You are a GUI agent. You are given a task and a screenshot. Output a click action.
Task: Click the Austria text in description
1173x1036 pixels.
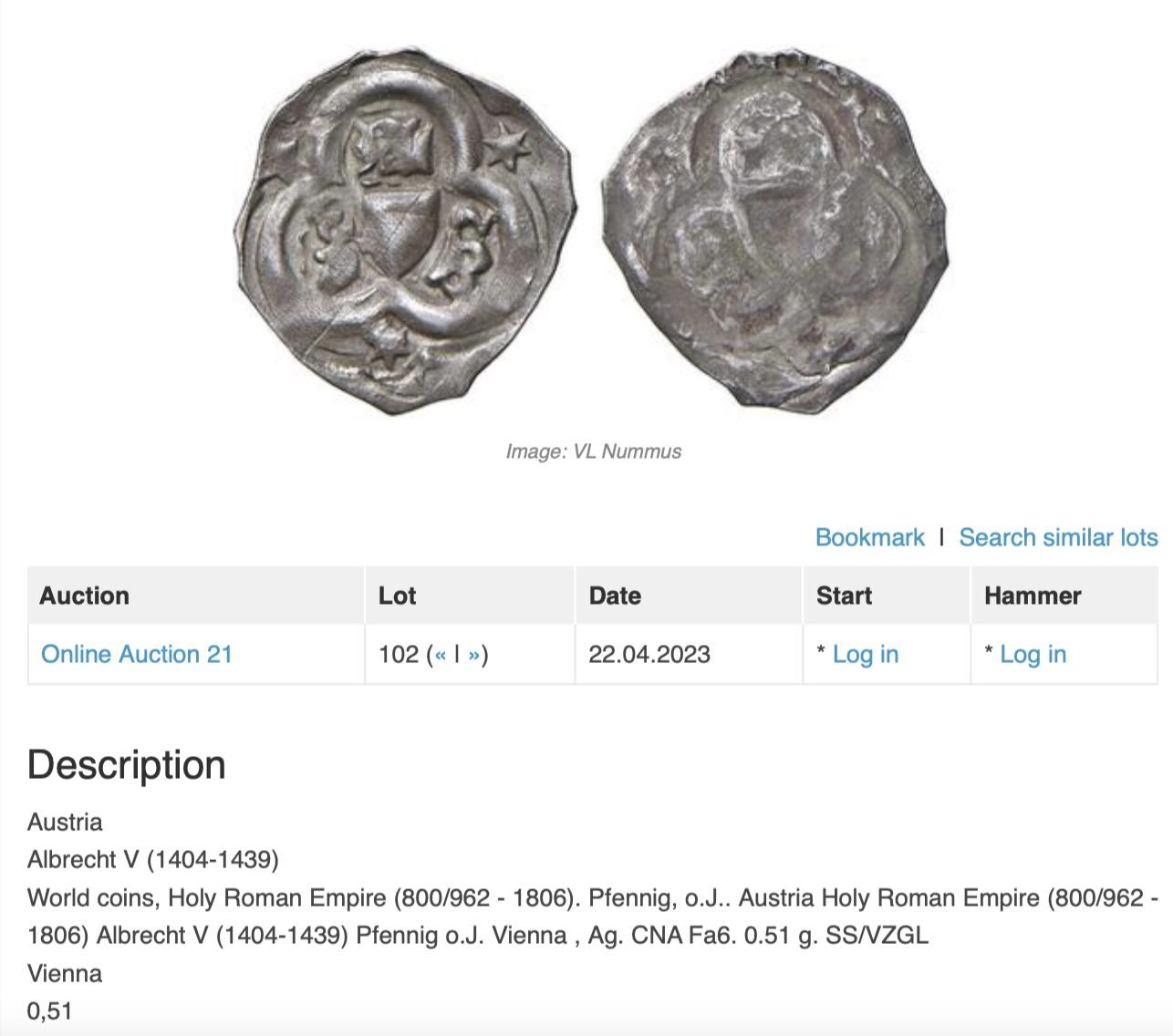click(x=65, y=822)
